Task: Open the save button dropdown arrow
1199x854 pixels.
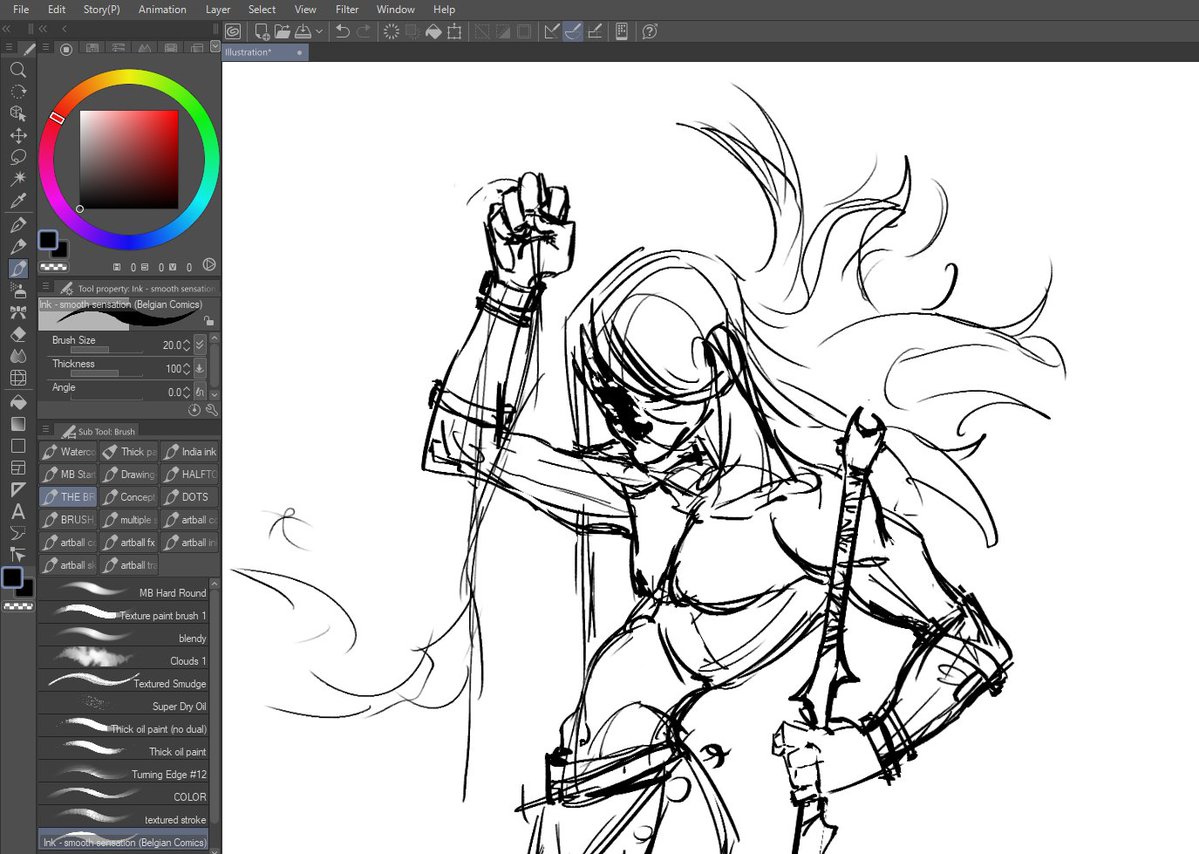Action: (320, 31)
